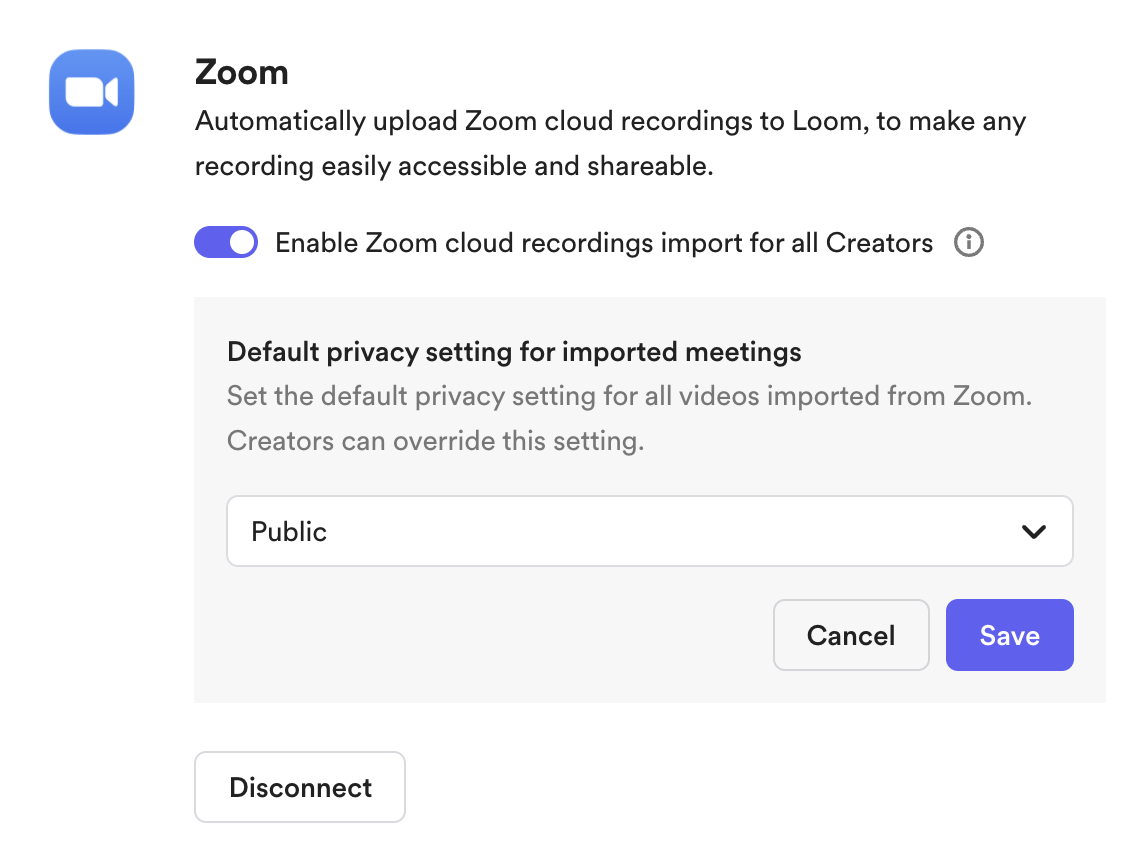Click the white knob of the import toggle
The image size is (1142, 854).
(241, 243)
